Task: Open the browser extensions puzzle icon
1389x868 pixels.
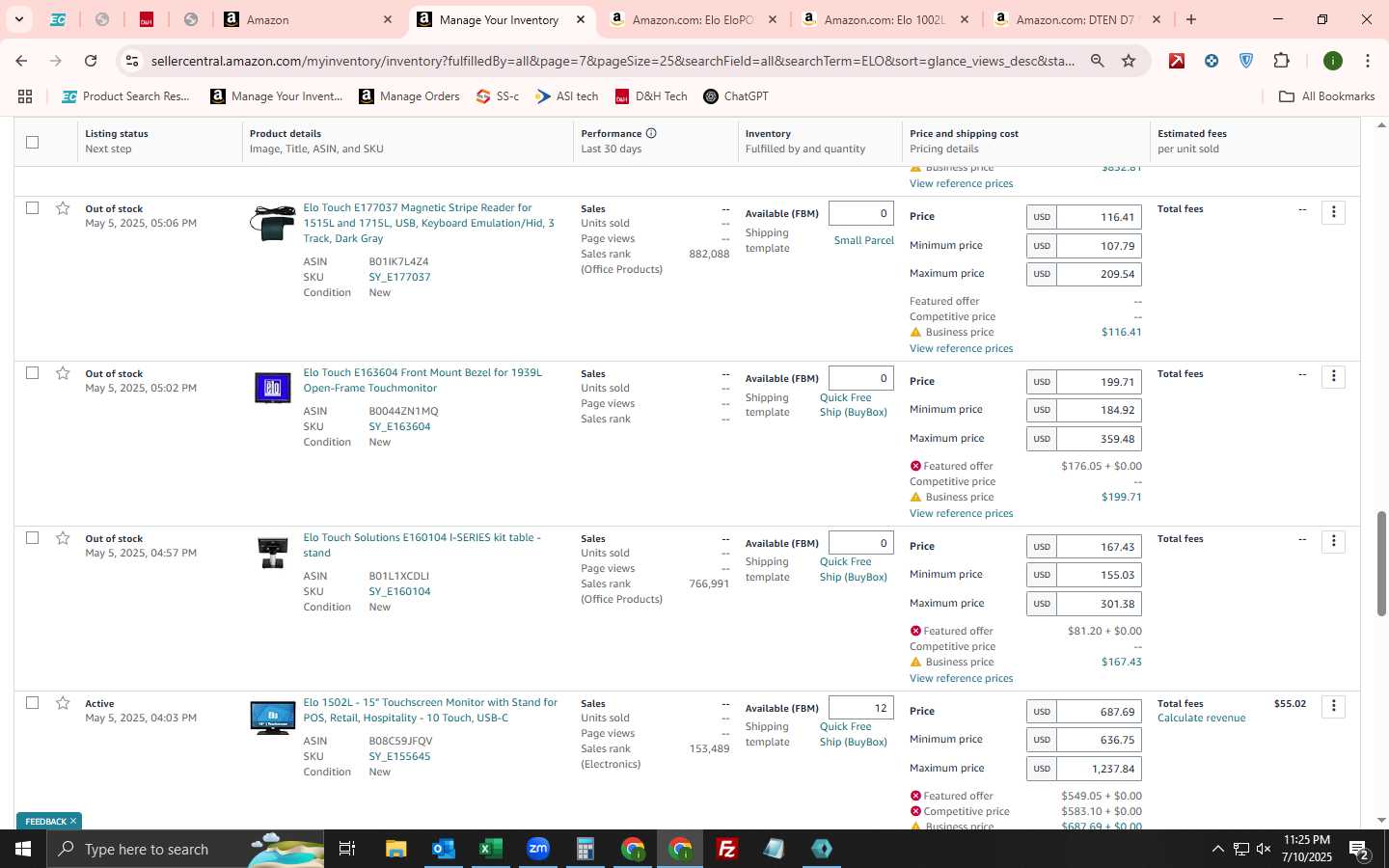Action: tap(1281, 61)
